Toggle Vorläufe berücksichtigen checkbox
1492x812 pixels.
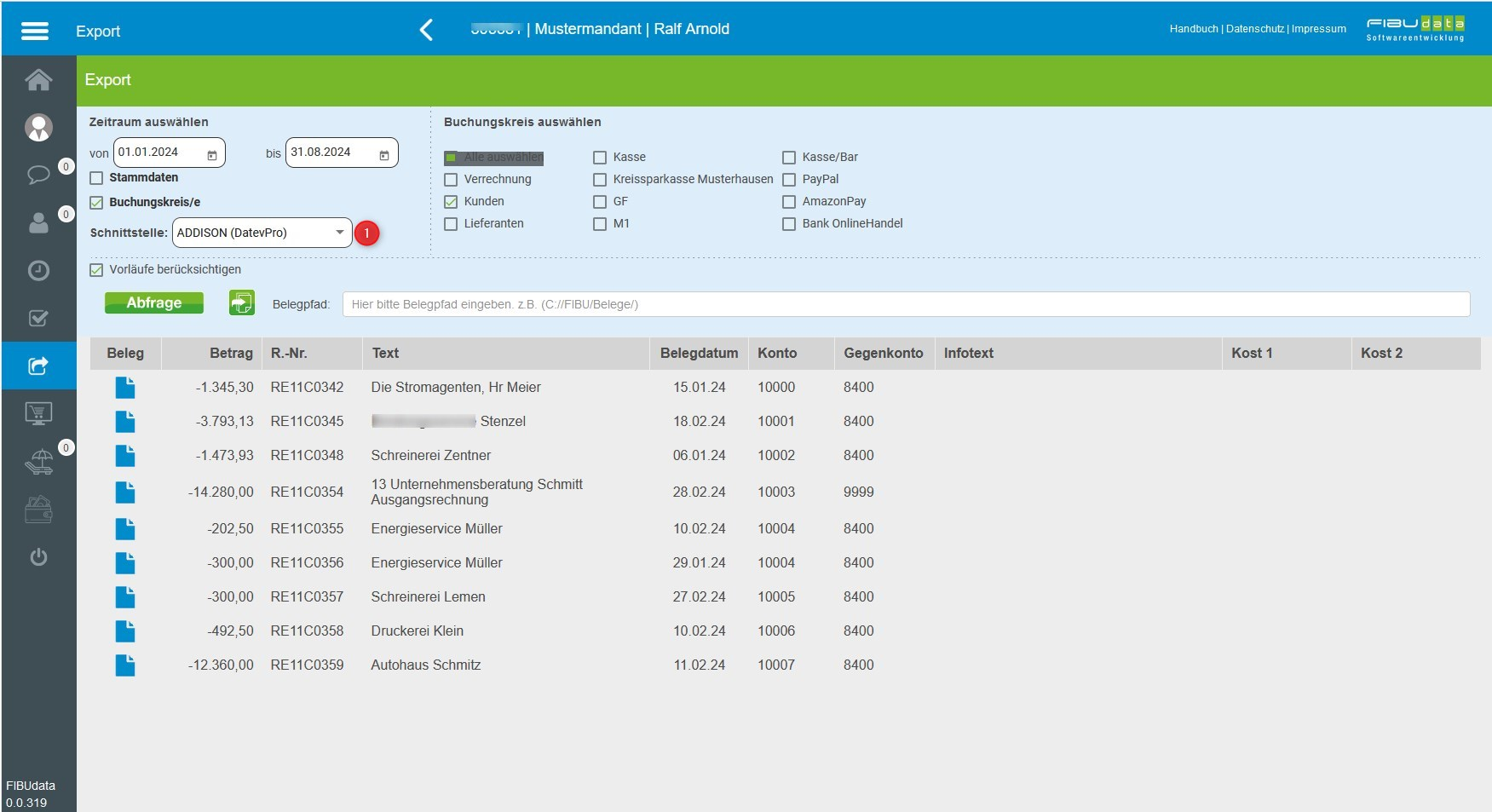(x=96, y=270)
